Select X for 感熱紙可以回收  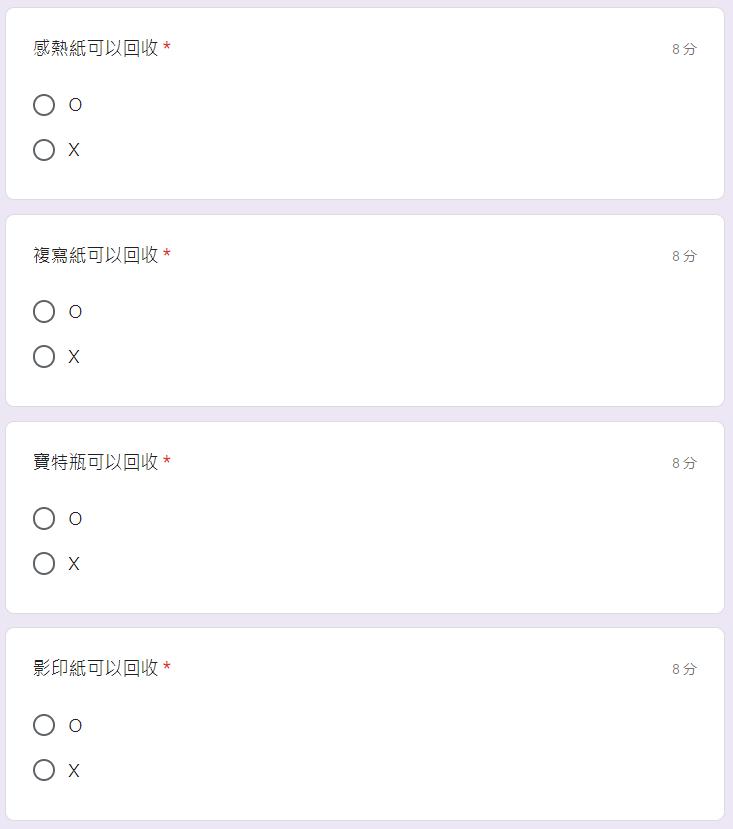click(44, 150)
